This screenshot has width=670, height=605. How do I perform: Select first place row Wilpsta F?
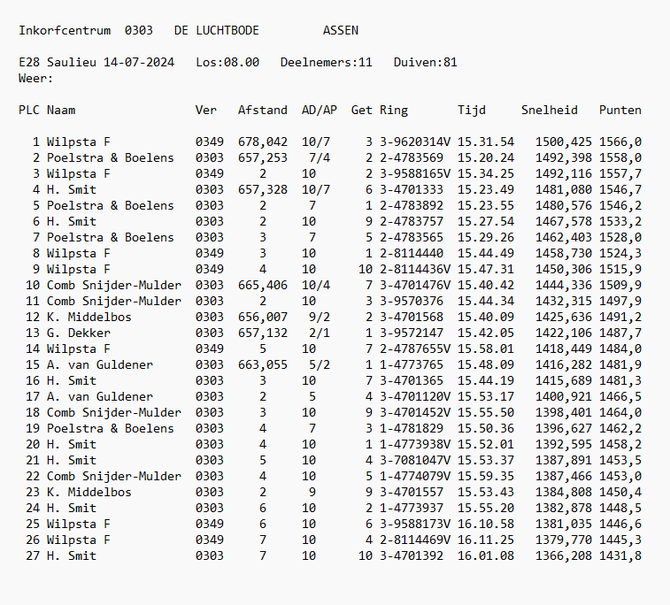point(330,142)
